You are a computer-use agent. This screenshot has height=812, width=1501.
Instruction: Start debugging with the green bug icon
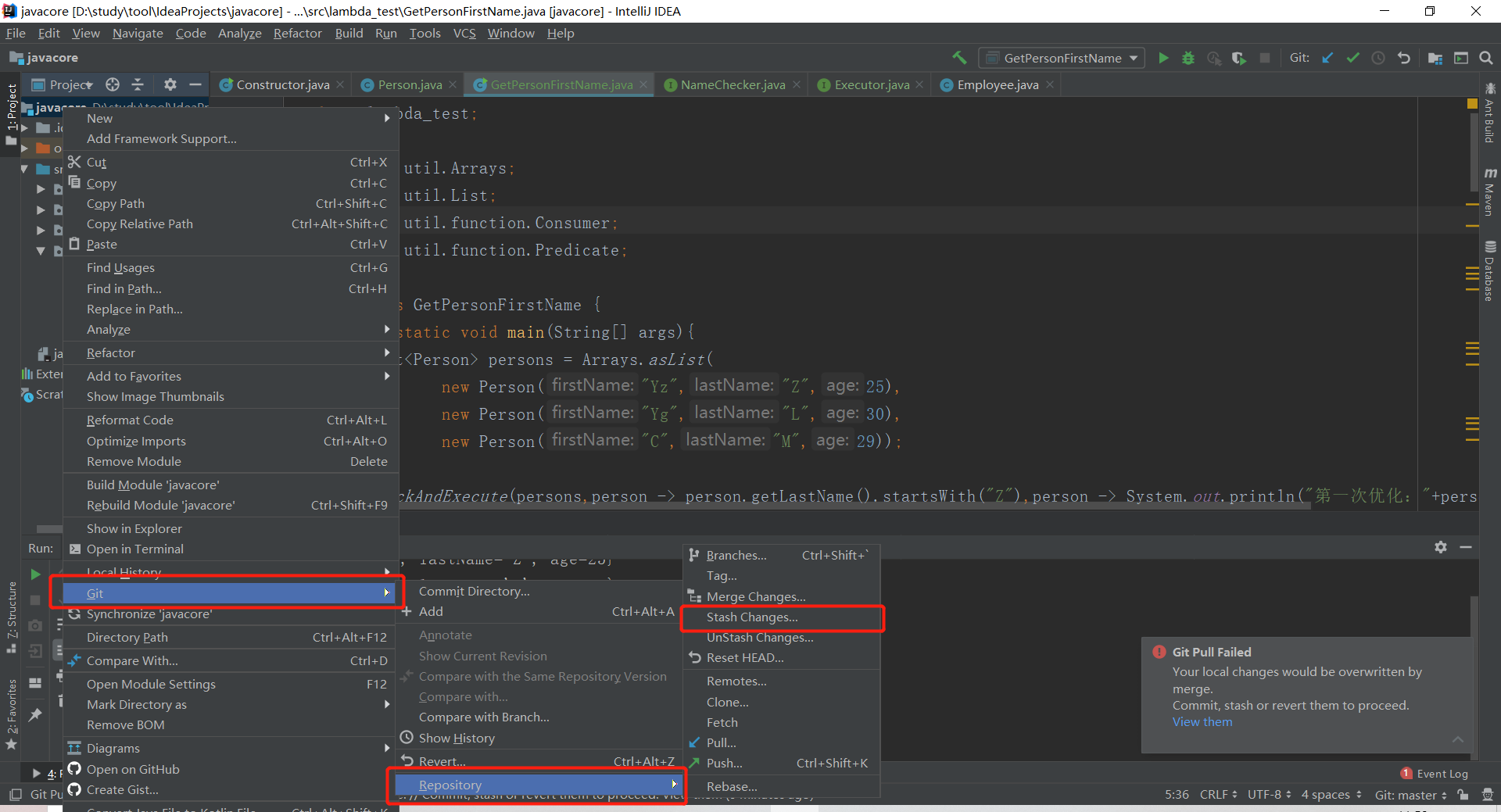pos(1188,58)
